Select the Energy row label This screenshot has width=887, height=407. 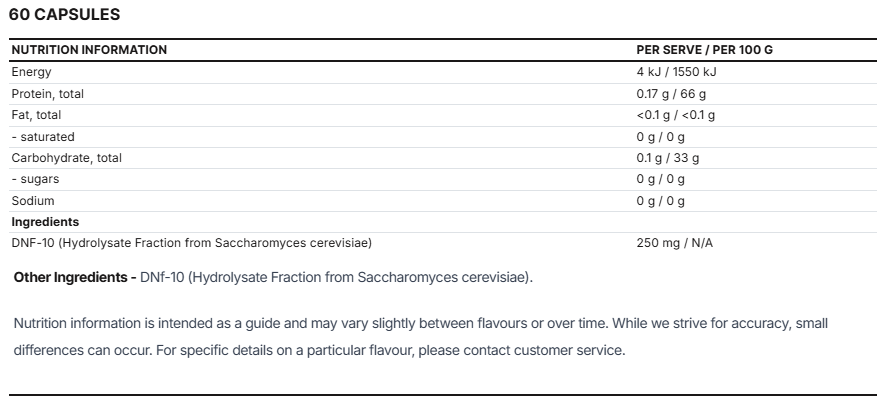pos(31,72)
